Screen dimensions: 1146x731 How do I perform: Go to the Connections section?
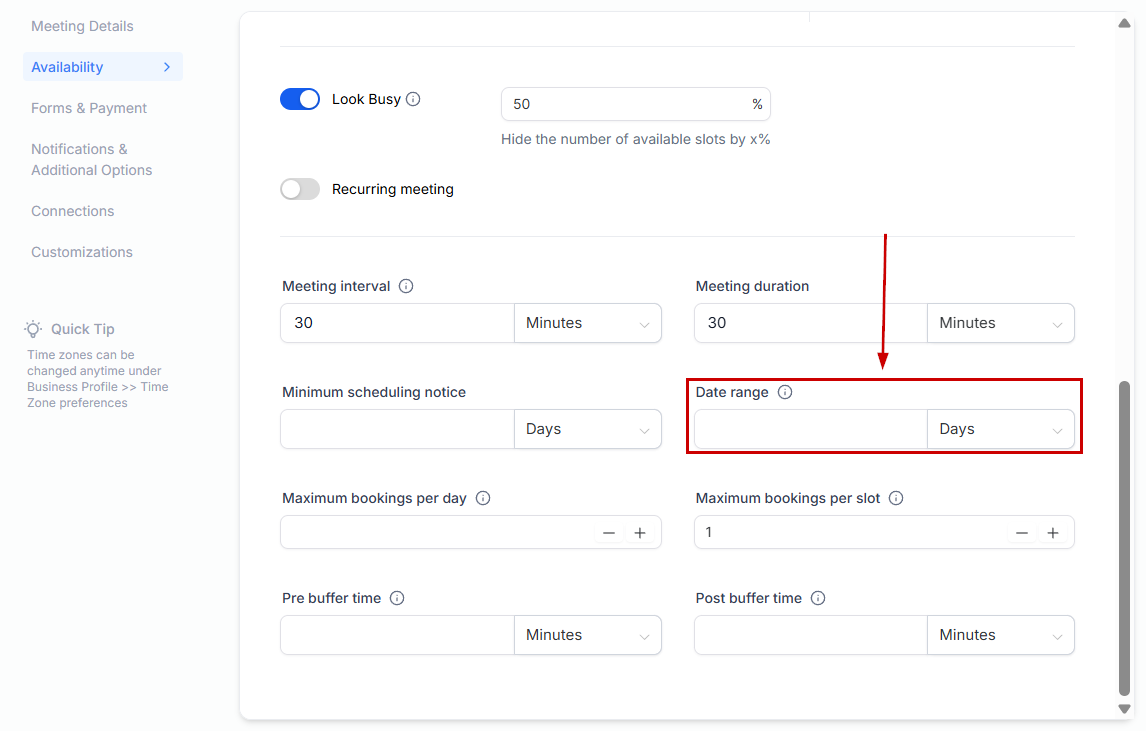click(x=72, y=211)
